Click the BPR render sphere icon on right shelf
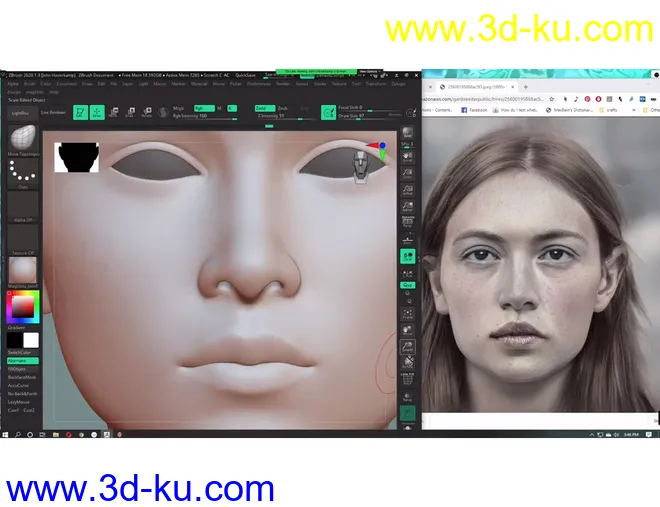 (407, 133)
